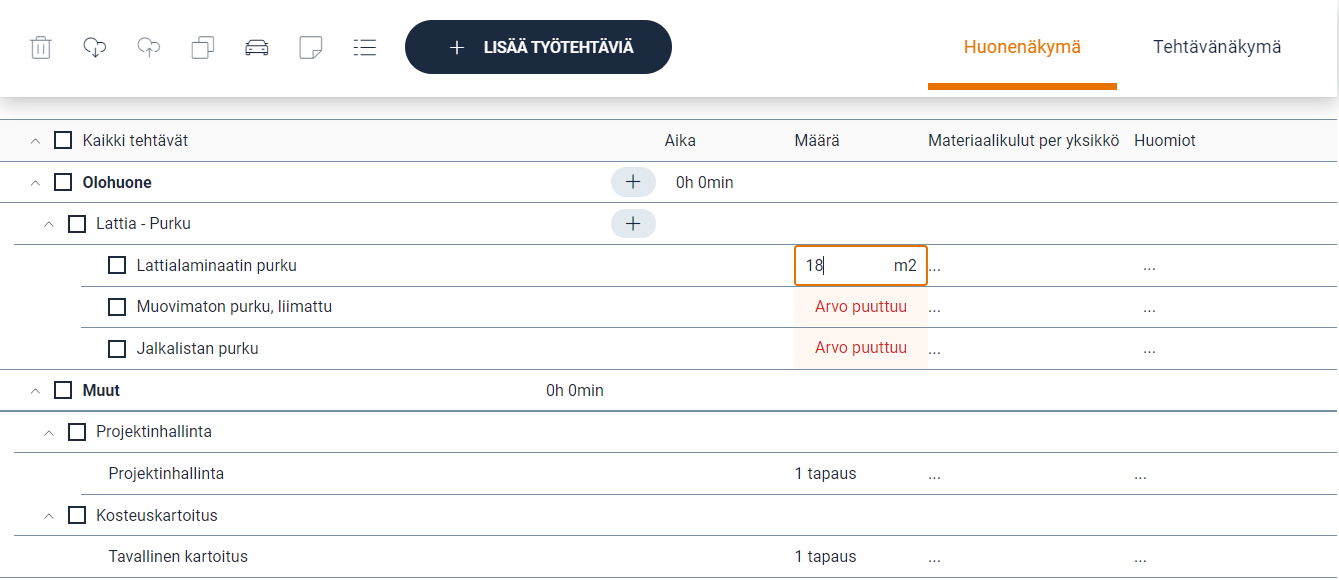Click Arvo puuttuu for Muovimaton purku

tap(860, 307)
